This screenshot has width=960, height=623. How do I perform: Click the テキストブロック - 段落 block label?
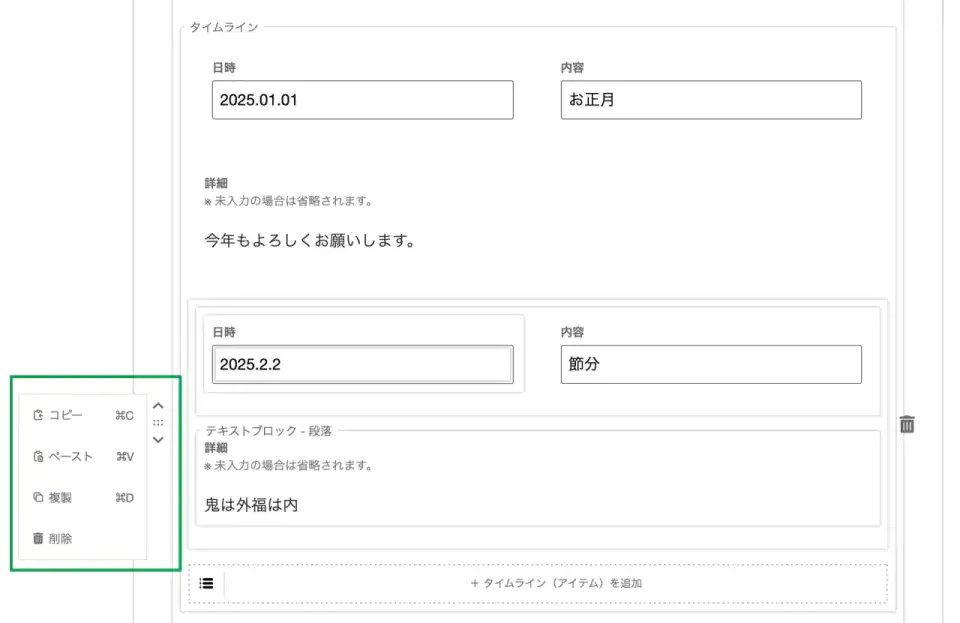click(268, 431)
